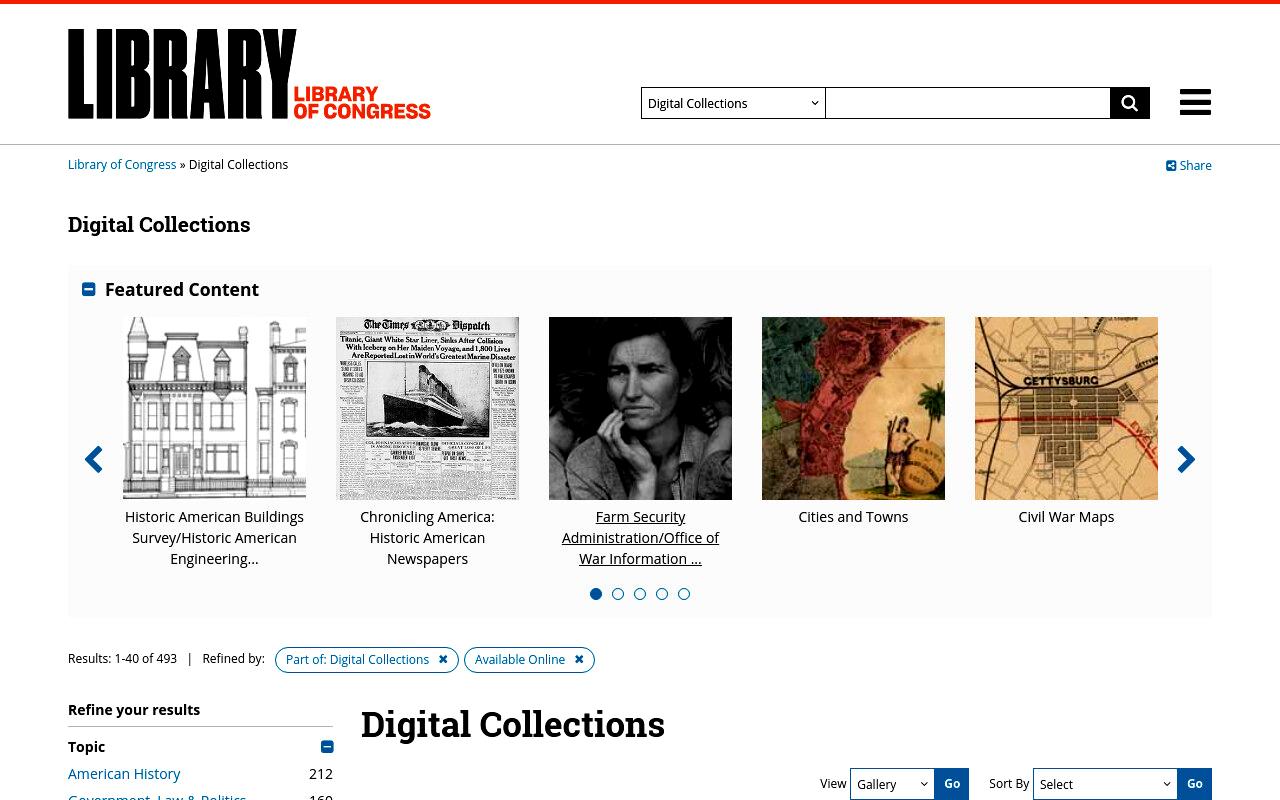This screenshot has width=1280, height=800.
Task: Open the Sort By select dropdown
Action: point(1105,784)
